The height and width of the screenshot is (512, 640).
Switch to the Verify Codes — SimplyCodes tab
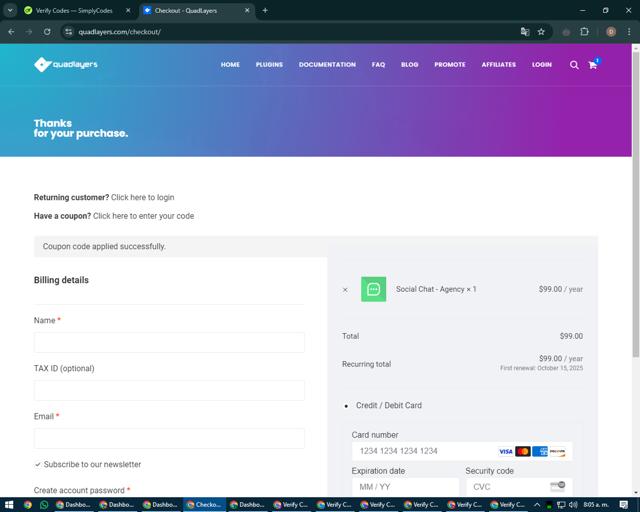[x=73, y=11]
